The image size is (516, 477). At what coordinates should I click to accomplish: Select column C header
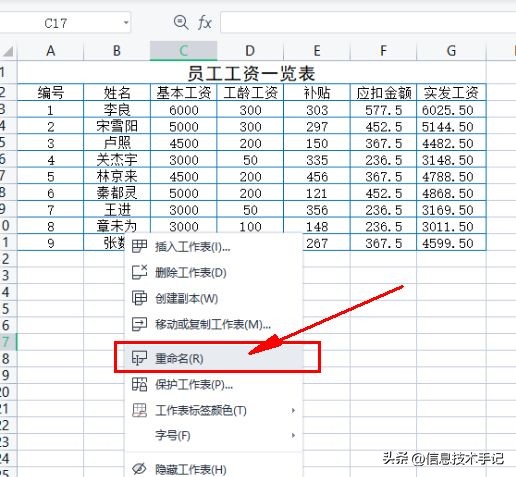[x=184, y=51]
